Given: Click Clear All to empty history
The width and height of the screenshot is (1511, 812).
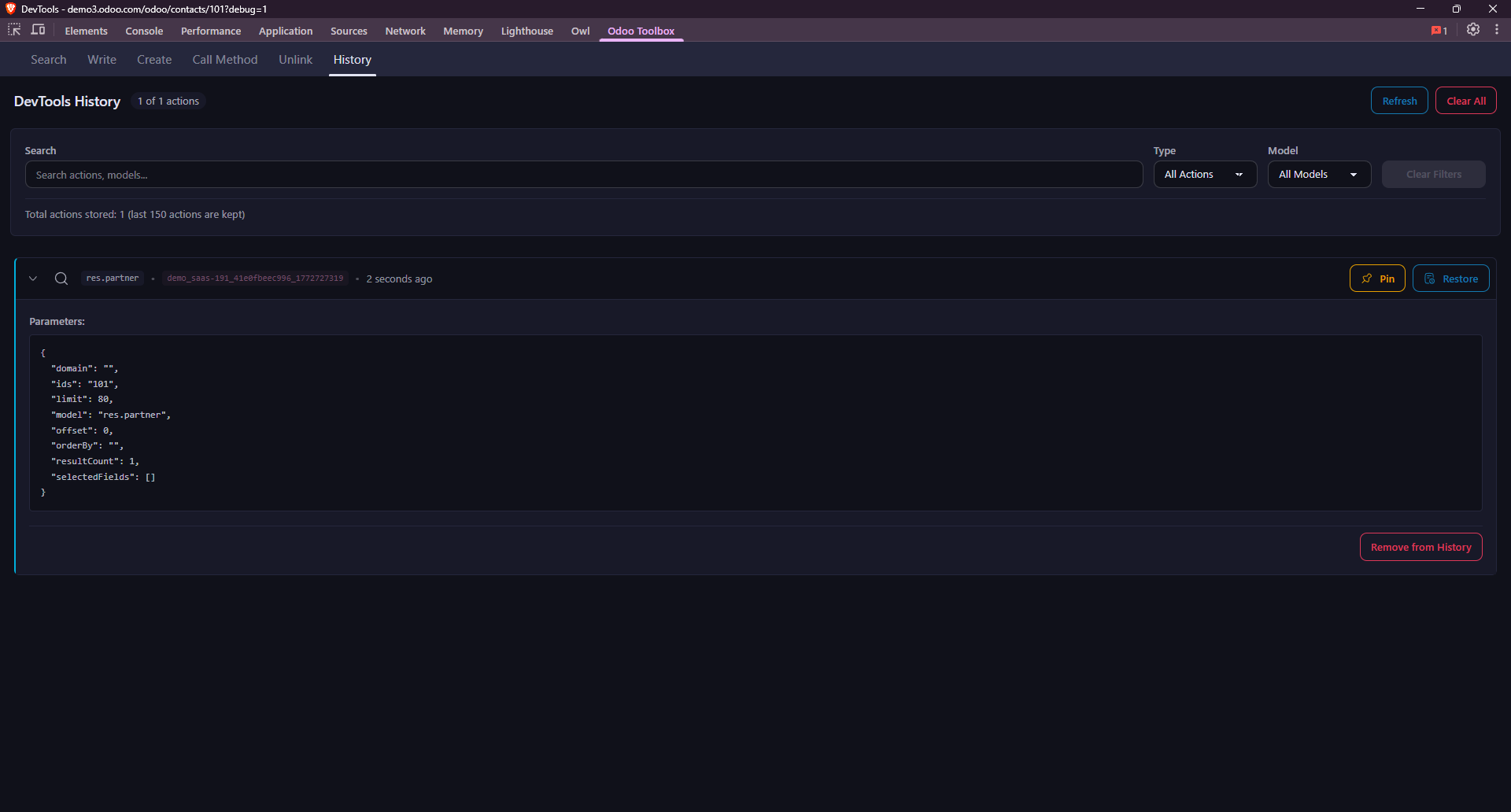Looking at the screenshot, I should (x=1465, y=100).
